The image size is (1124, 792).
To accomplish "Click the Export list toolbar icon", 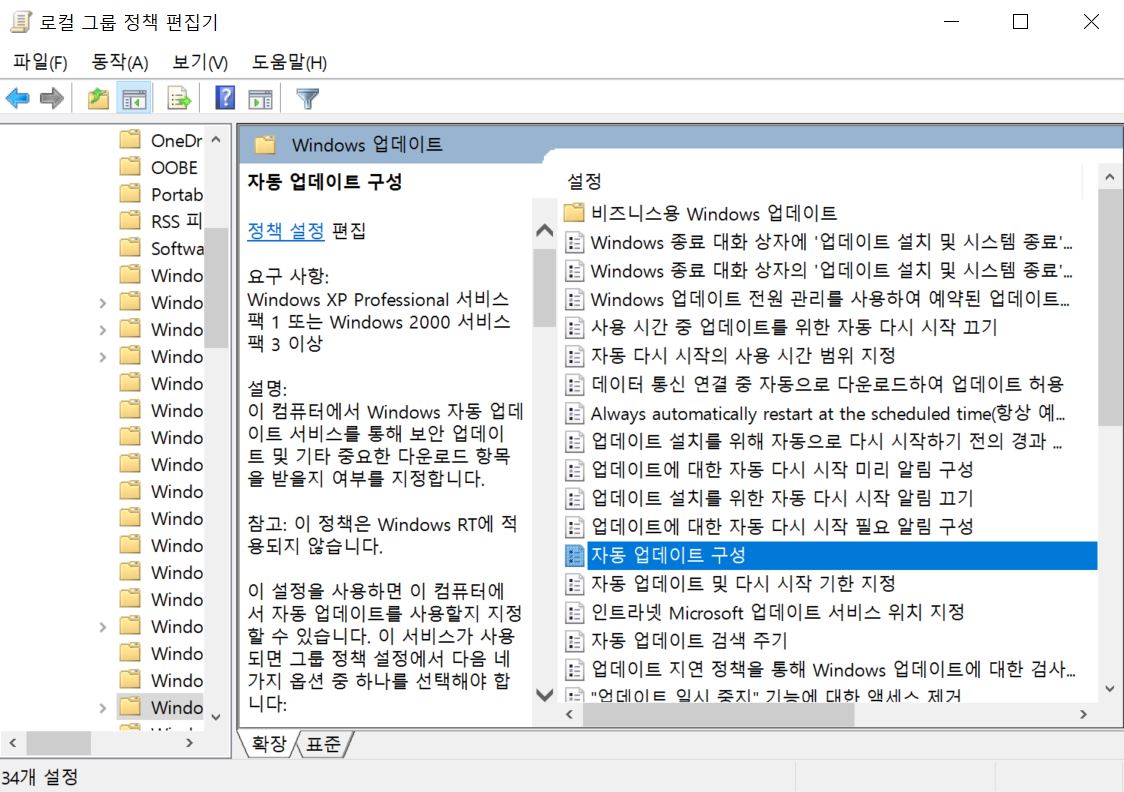I will [x=178, y=98].
